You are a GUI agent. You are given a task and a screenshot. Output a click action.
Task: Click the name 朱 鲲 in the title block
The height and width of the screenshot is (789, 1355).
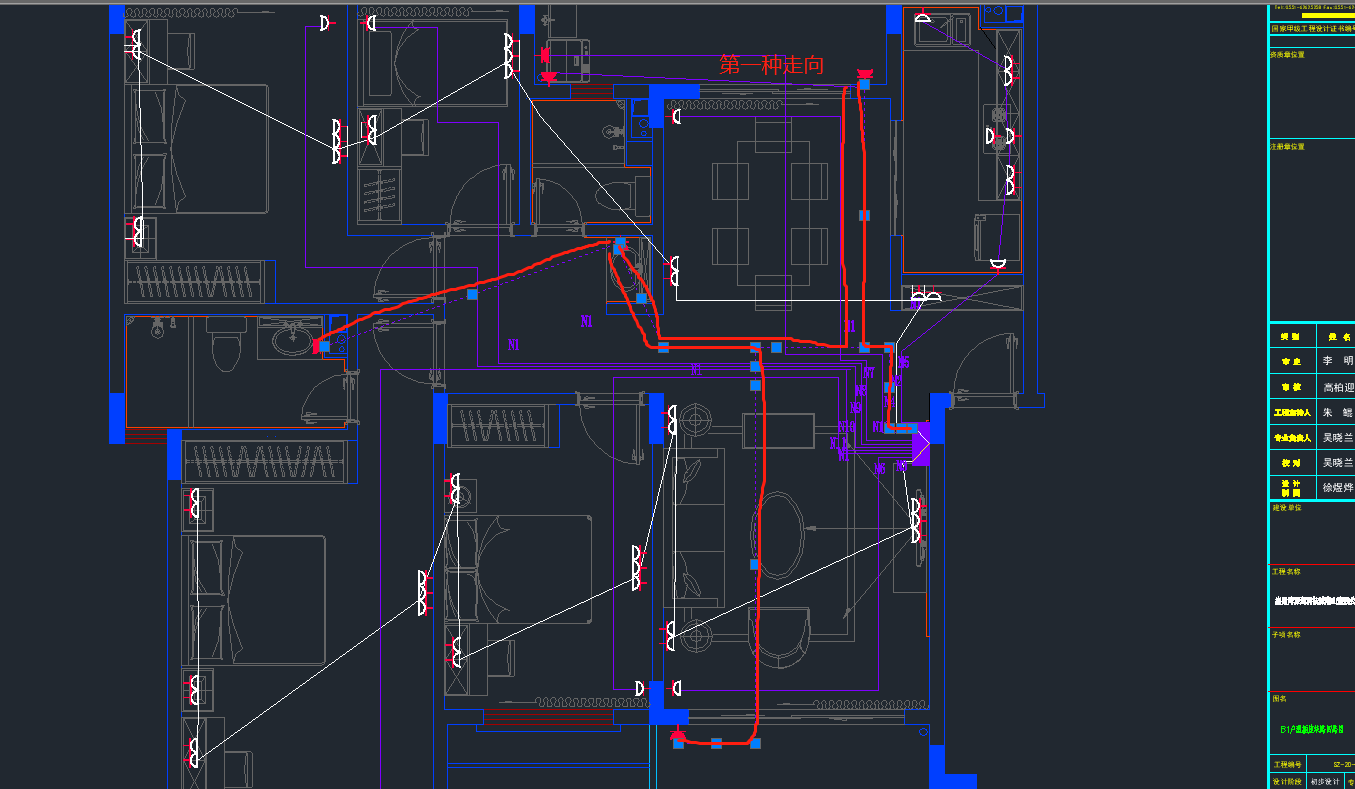pos(1338,412)
